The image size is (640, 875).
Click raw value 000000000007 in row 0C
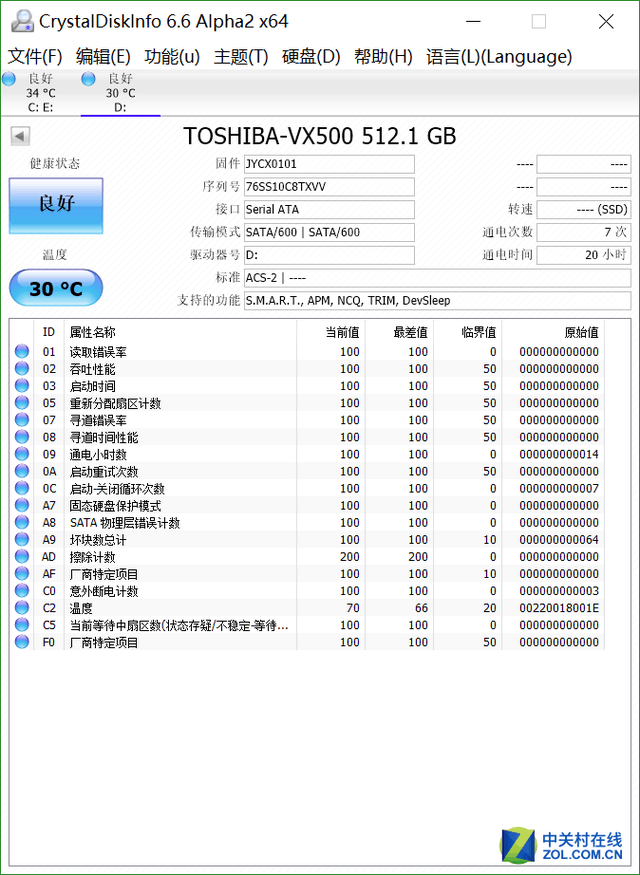click(559, 488)
